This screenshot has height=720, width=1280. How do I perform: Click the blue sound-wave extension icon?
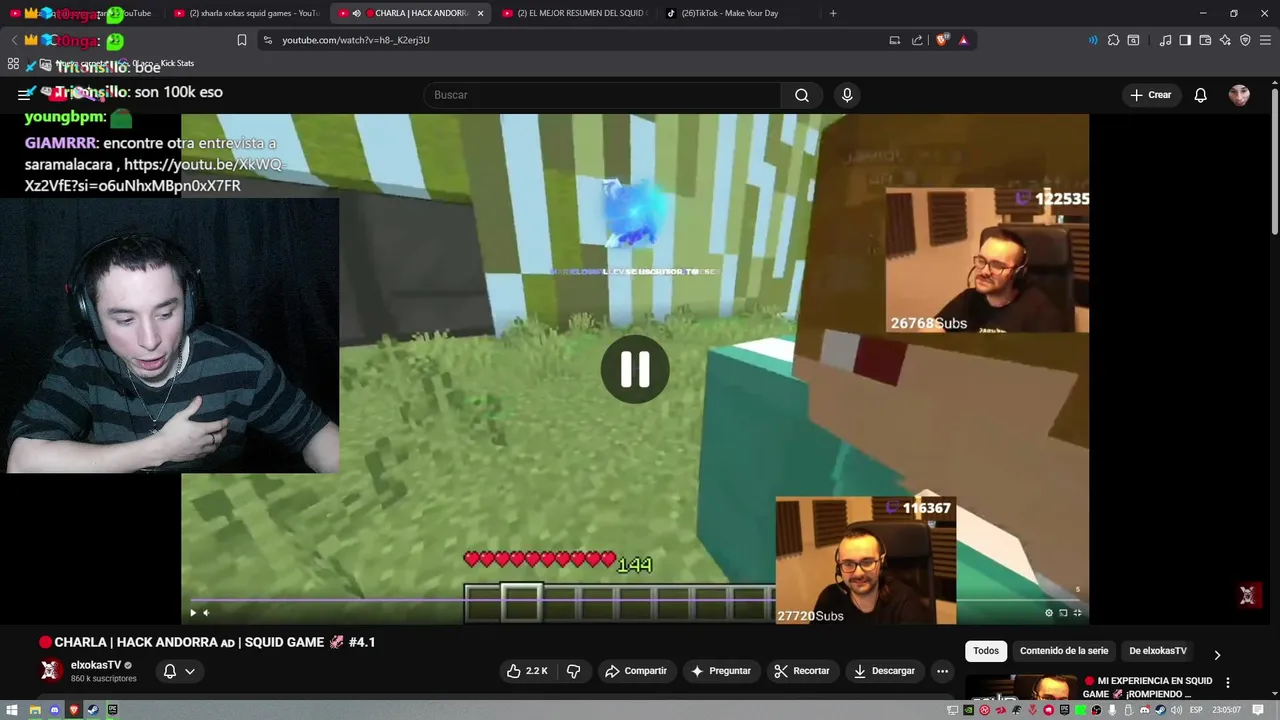click(1093, 40)
